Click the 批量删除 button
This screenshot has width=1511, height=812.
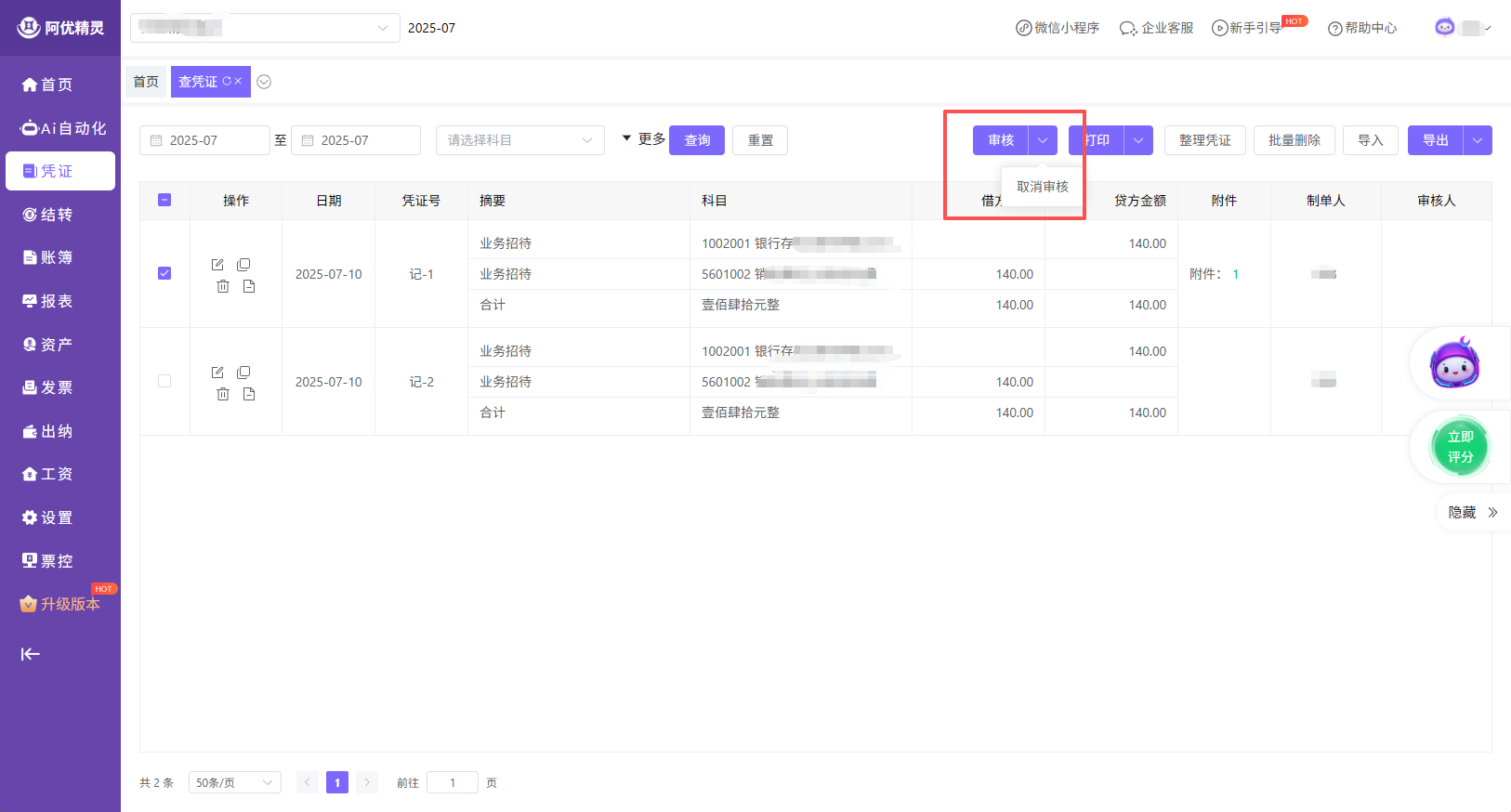coord(1294,140)
